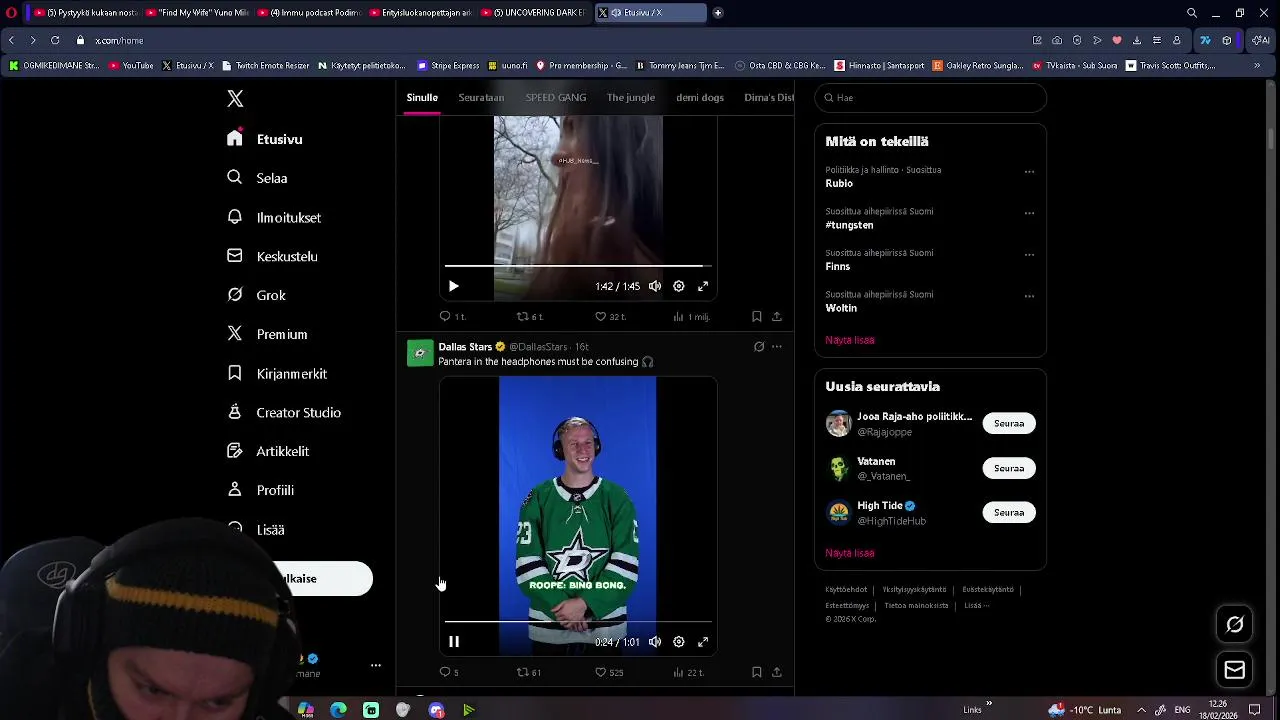Open Kirjanmerkit bookmarks

tap(278, 373)
